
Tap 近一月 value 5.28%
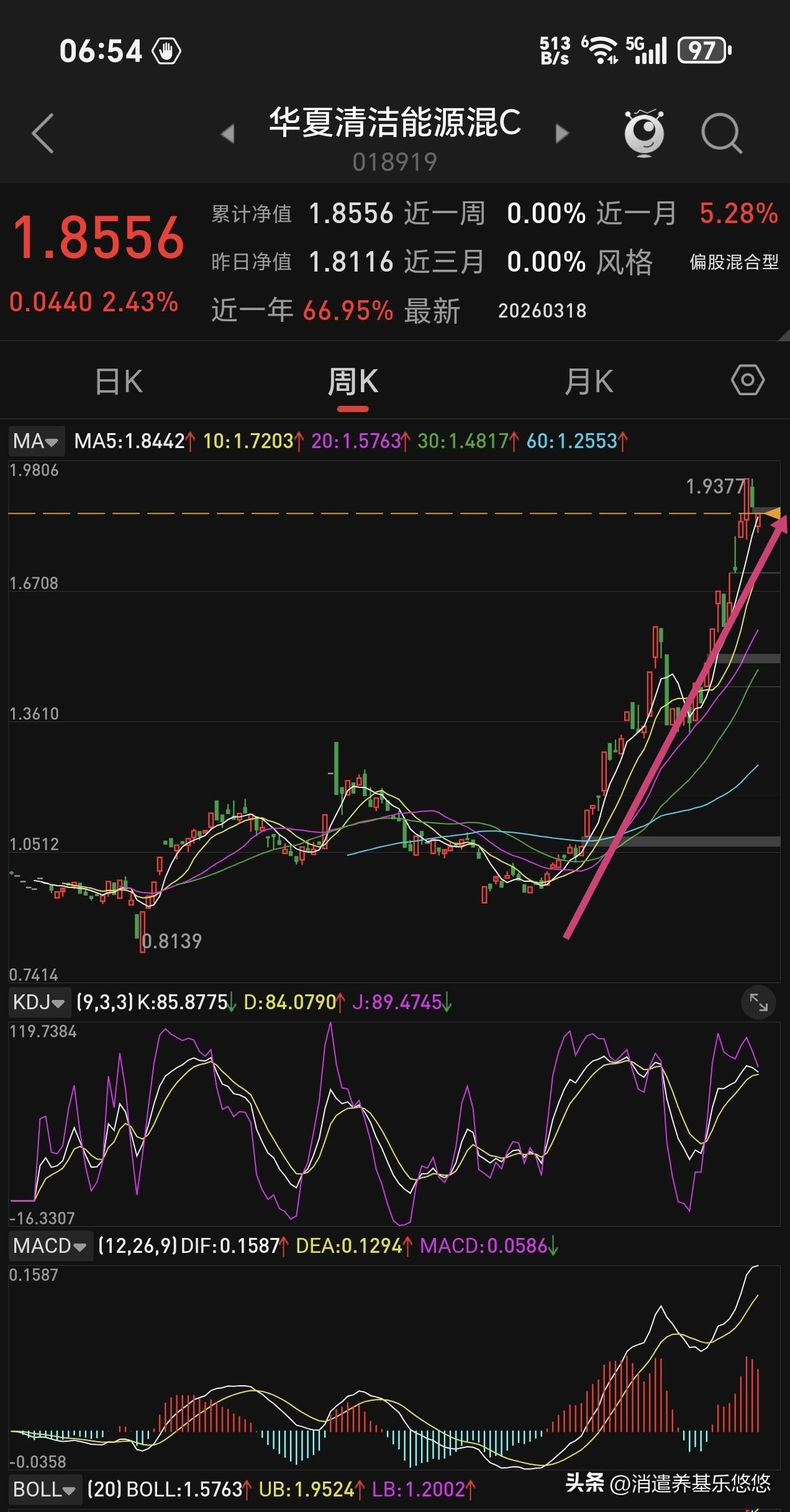pyautogui.click(x=738, y=214)
